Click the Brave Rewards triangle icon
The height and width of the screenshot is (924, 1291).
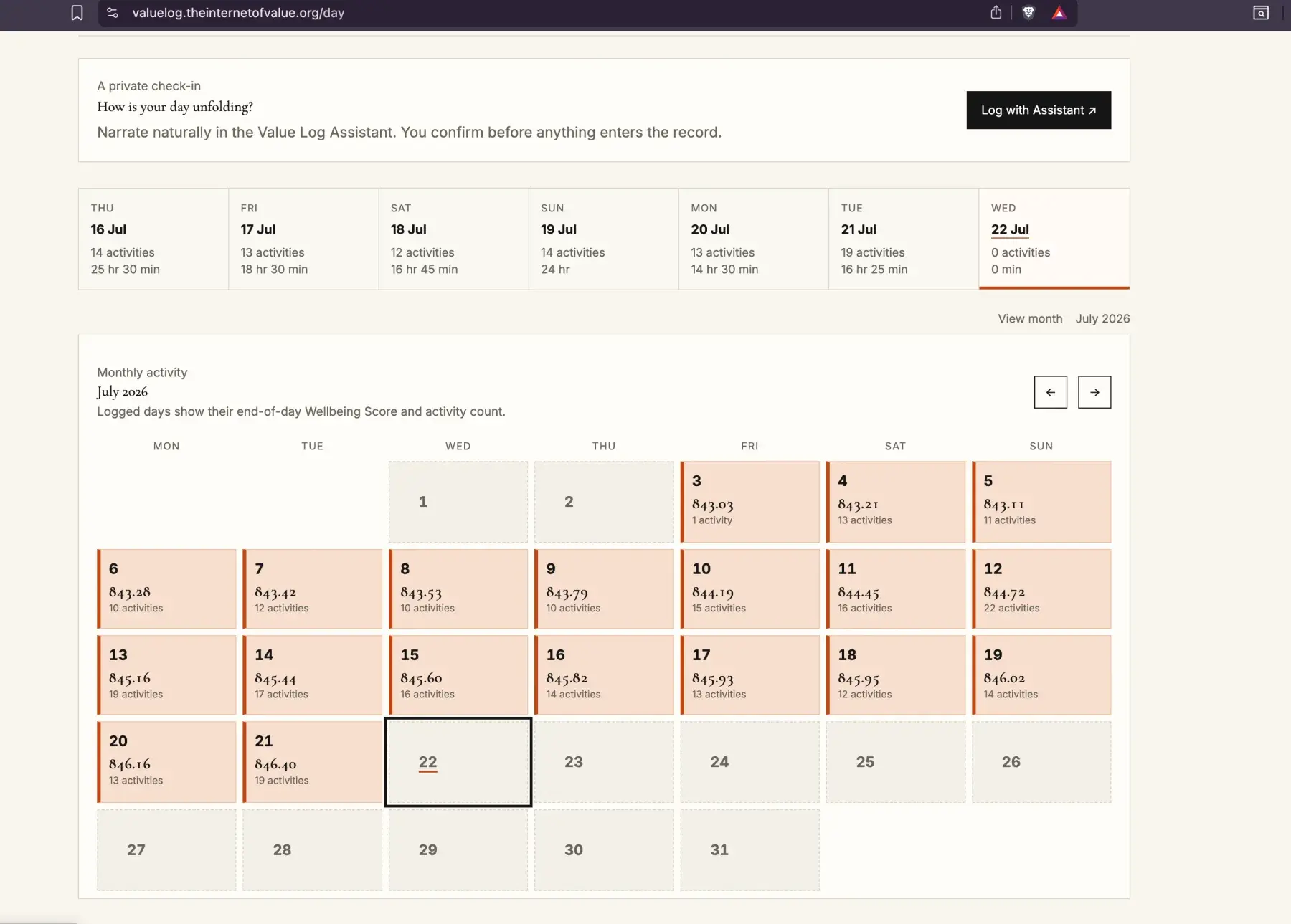(x=1059, y=12)
